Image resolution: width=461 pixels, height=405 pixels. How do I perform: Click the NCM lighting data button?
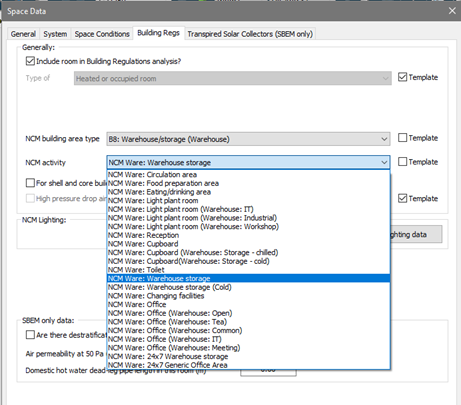(416, 234)
